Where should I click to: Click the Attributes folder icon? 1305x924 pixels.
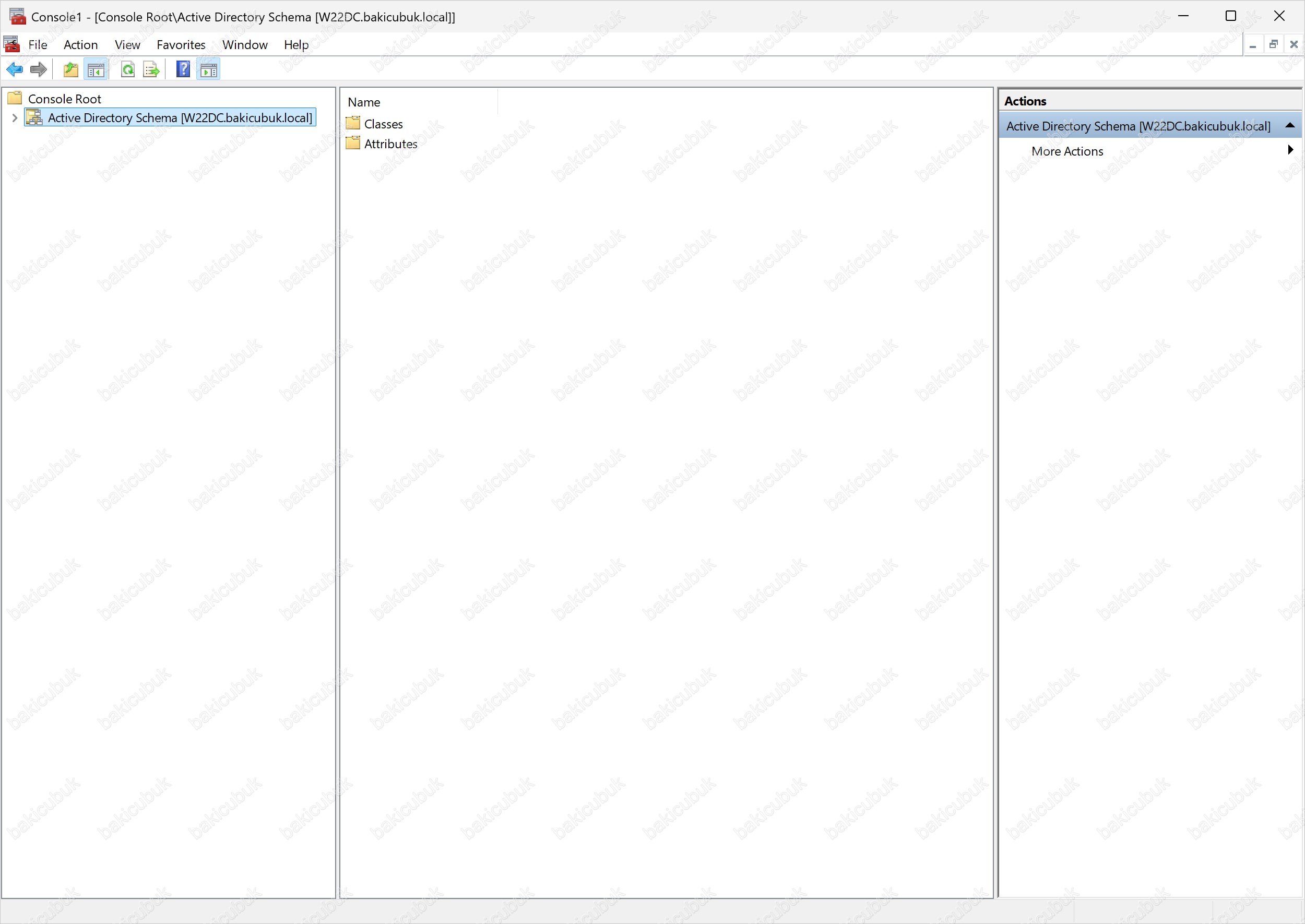pos(353,144)
